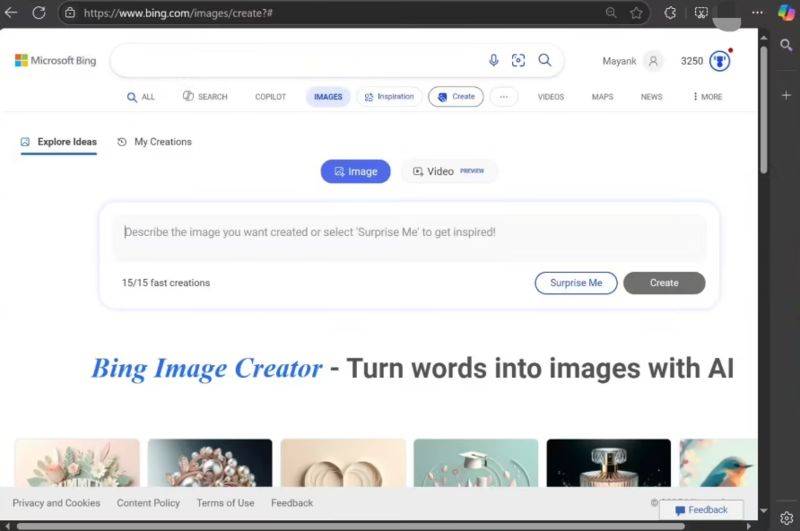Open visual search camera icon

coord(518,60)
